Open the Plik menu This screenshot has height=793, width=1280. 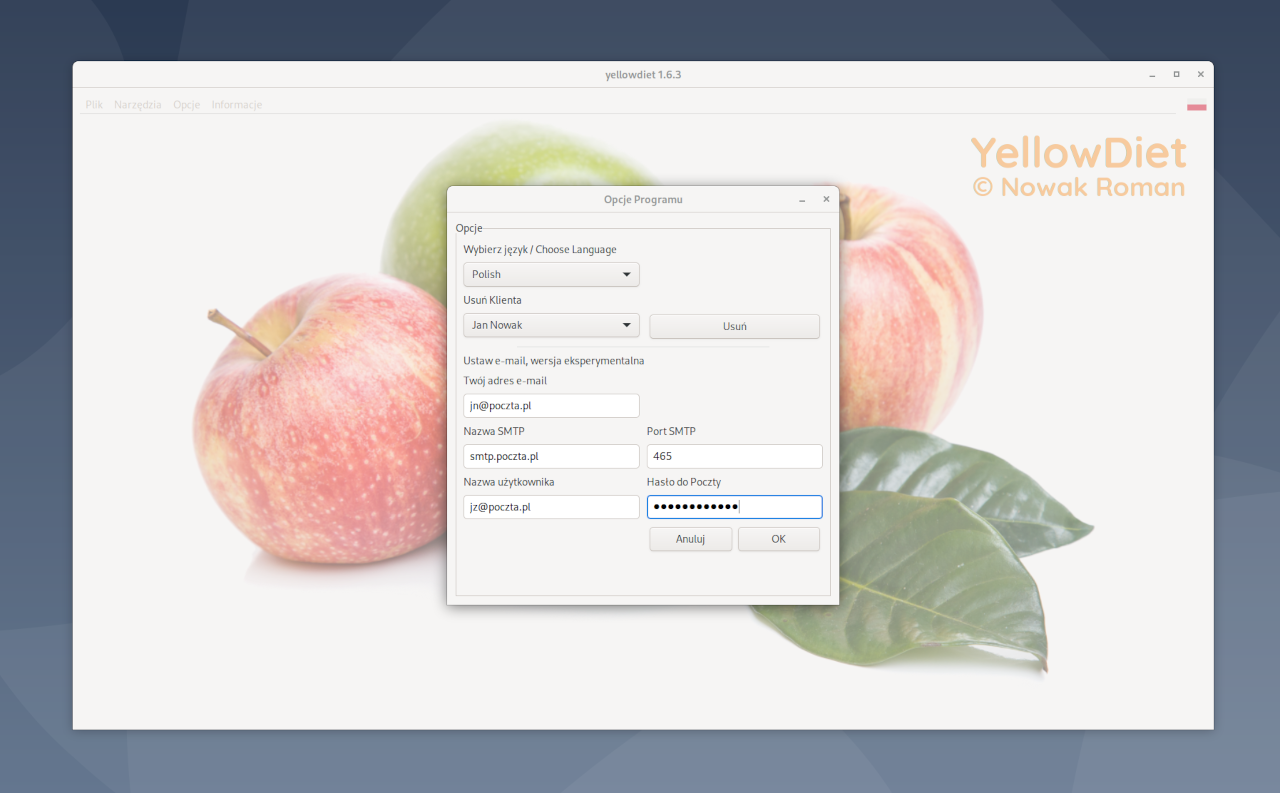pos(93,104)
